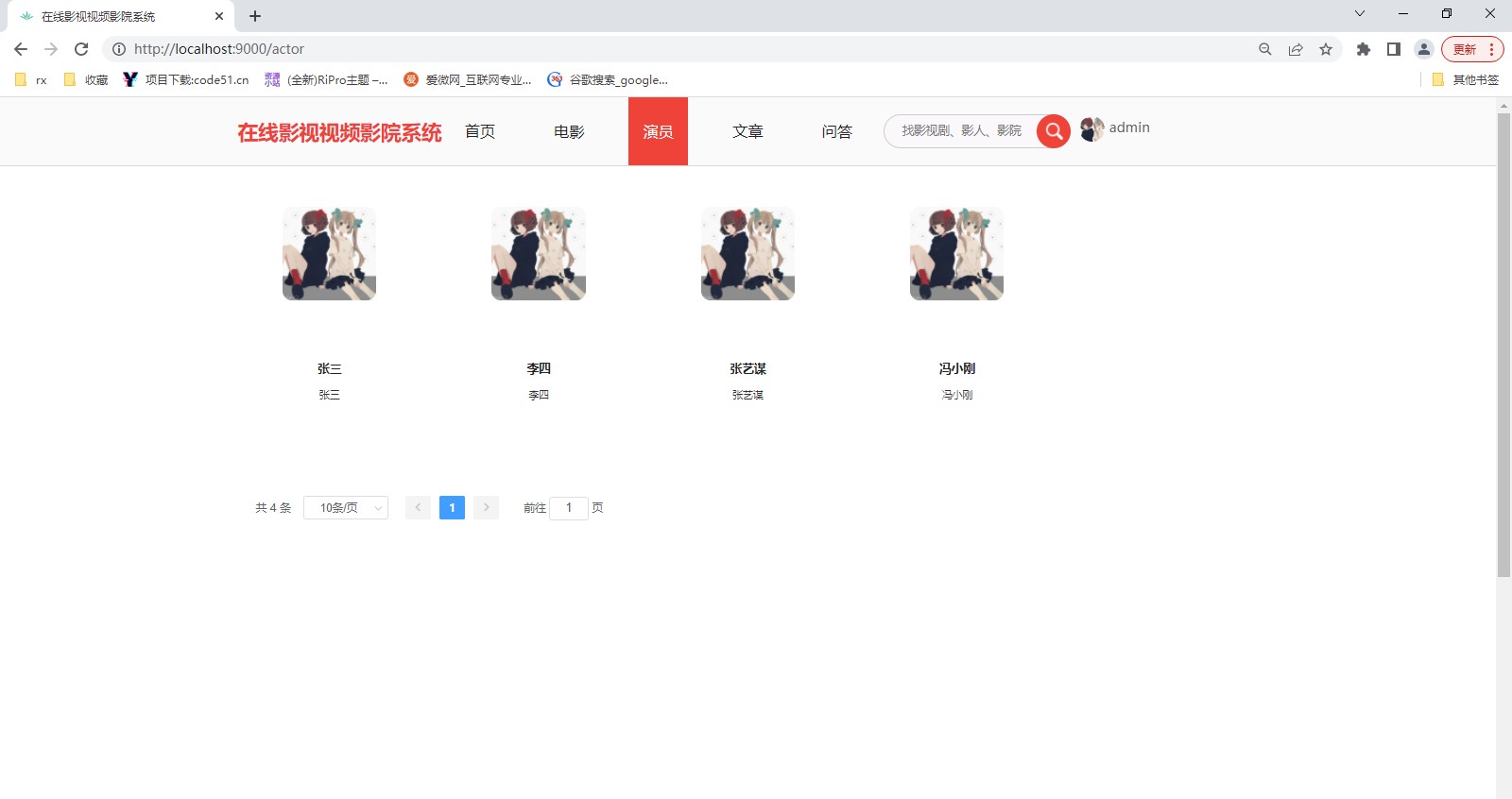This screenshot has width=1512, height=799.
Task: Click the zoom magnifier icon in address bar
Action: pyautogui.click(x=1265, y=49)
